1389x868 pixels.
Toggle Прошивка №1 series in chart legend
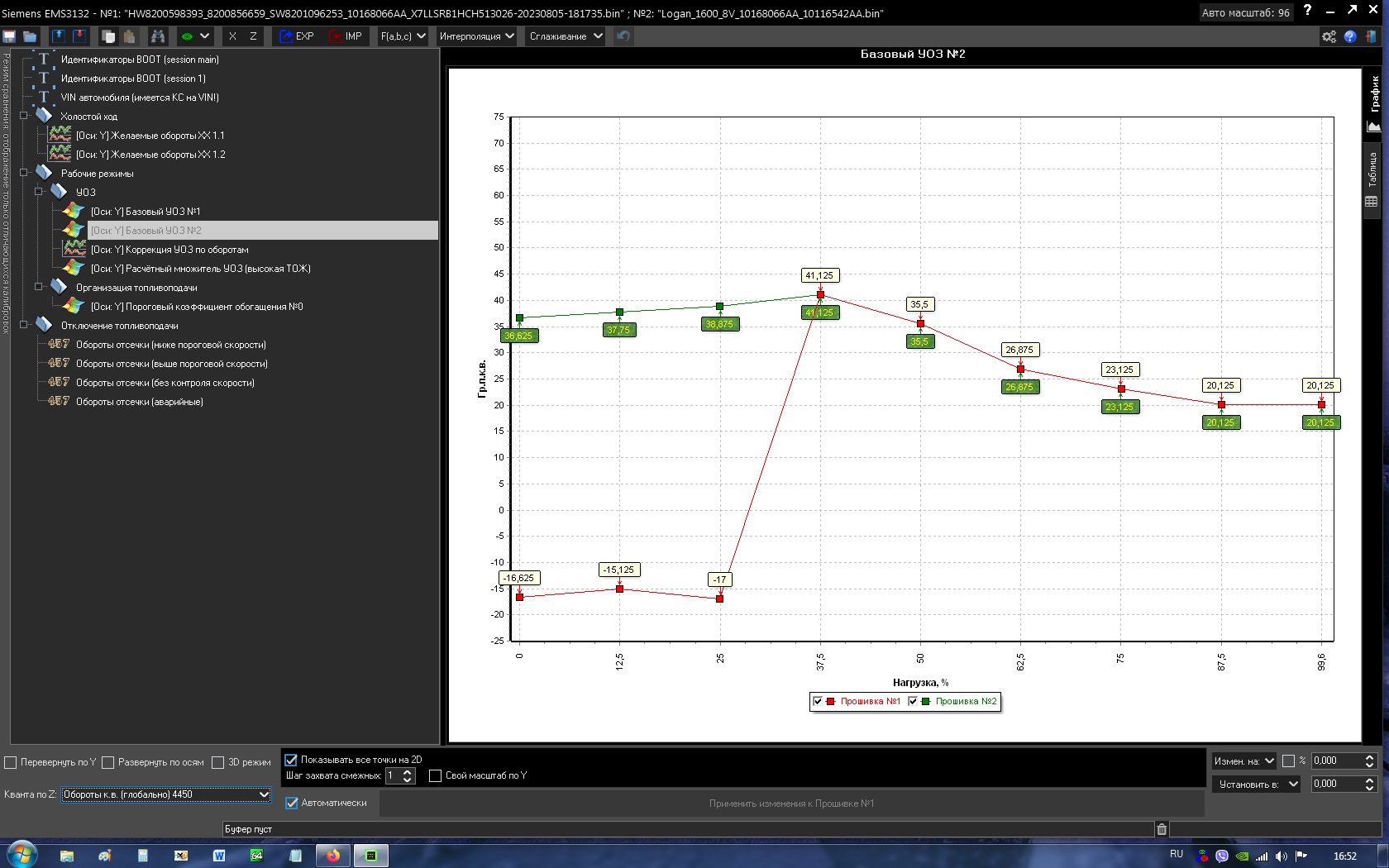(x=818, y=701)
